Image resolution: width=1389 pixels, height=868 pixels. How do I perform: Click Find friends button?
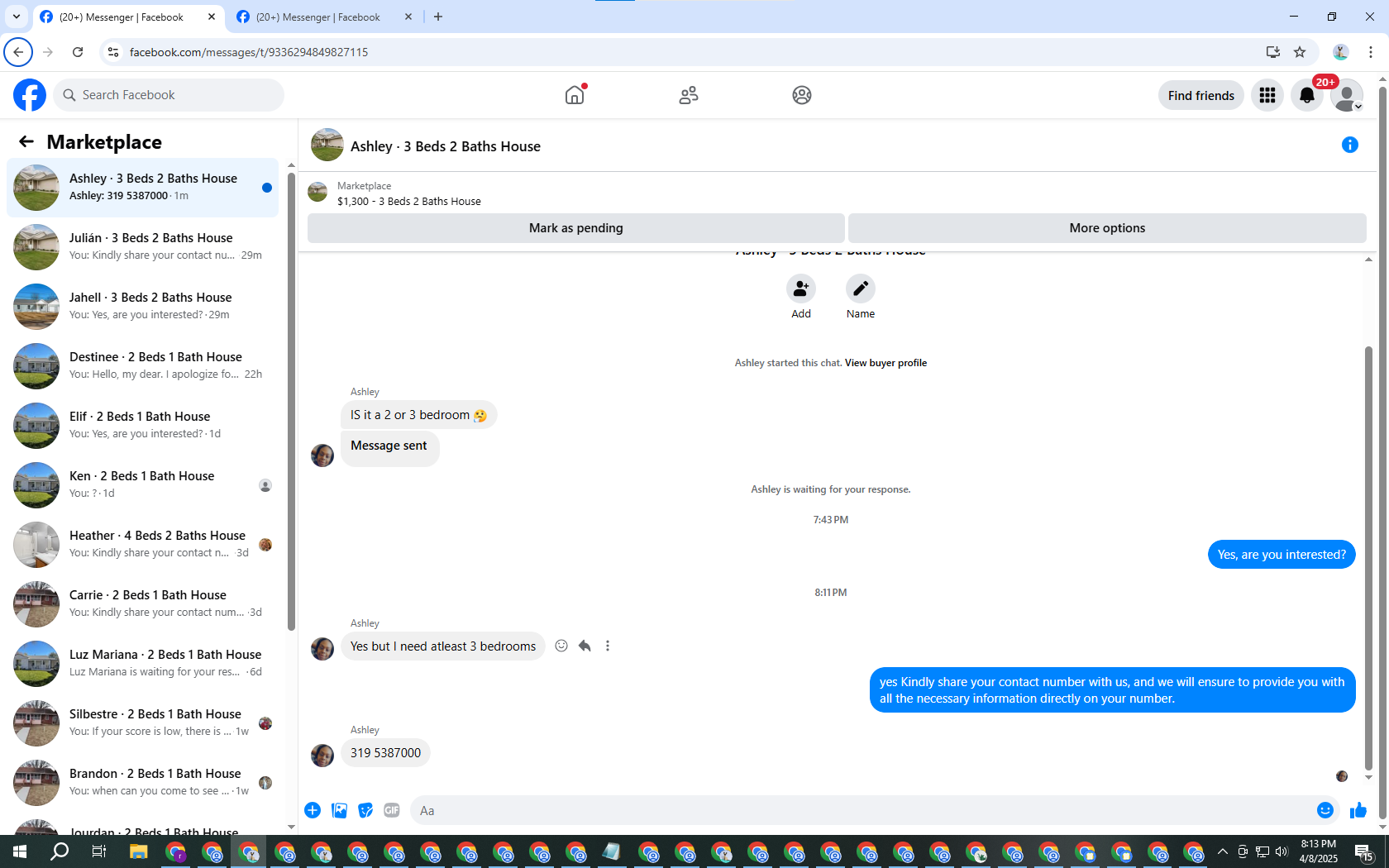click(x=1200, y=95)
